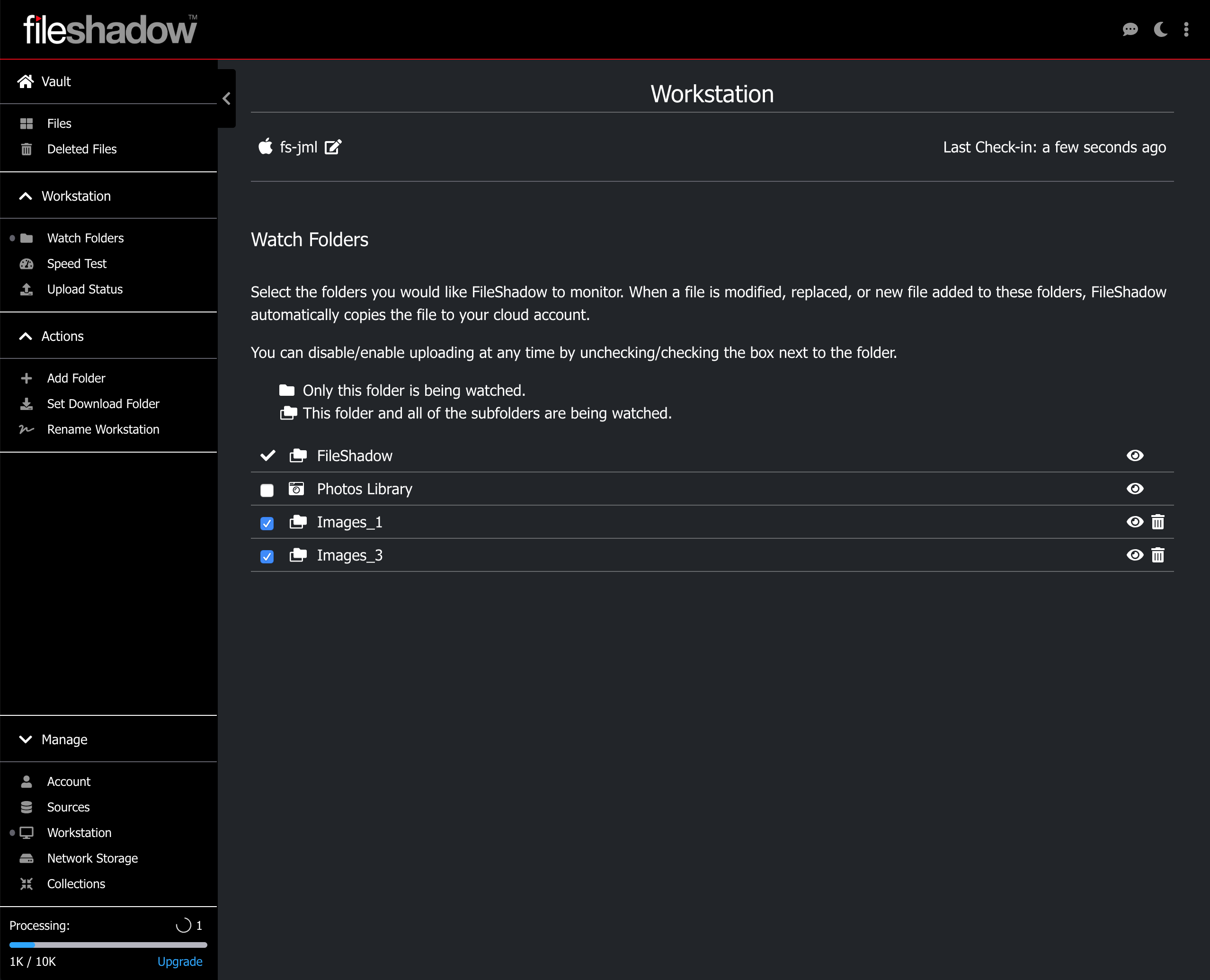Image resolution: width=1210 pixels, height=980 pixels.
Task: Click the Upgrade link
Action: point(179,962)
